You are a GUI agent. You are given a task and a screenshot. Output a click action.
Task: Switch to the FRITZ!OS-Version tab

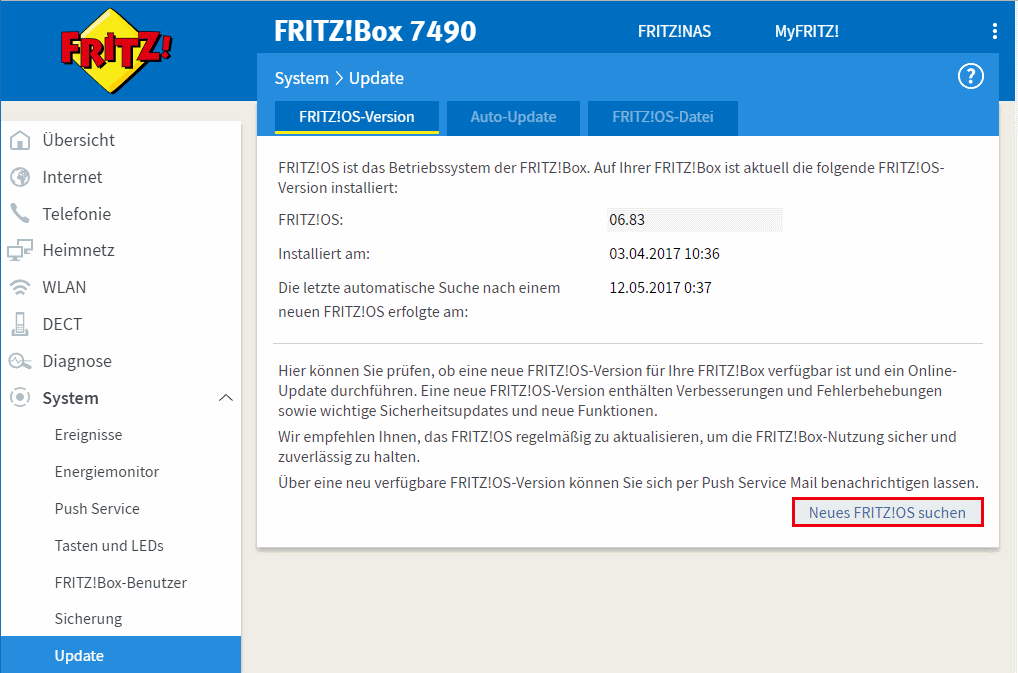356,117
